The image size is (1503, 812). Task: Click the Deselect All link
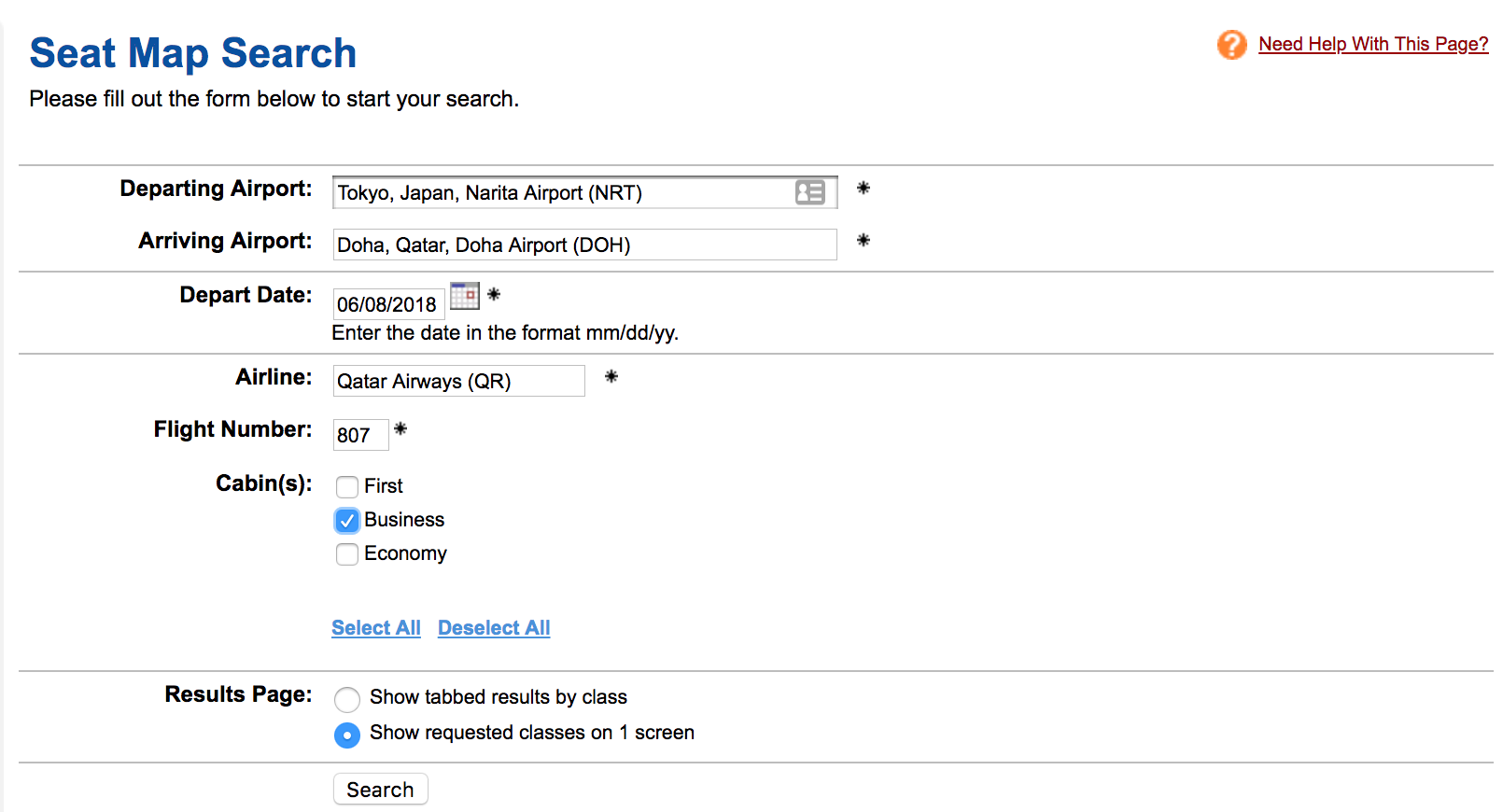click(x=494, y=628)
